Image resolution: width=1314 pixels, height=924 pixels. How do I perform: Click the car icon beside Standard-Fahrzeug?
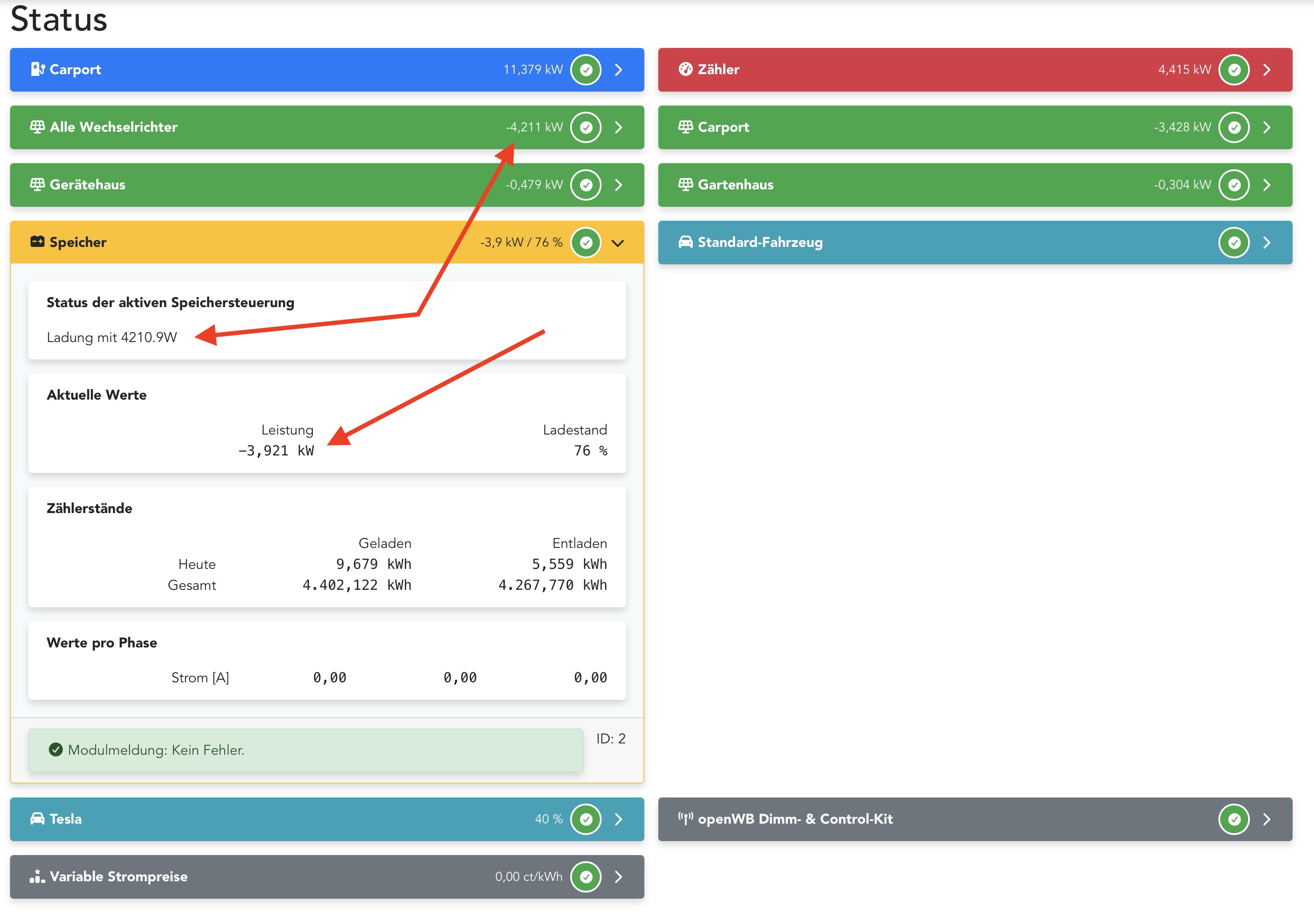[685, 242]
